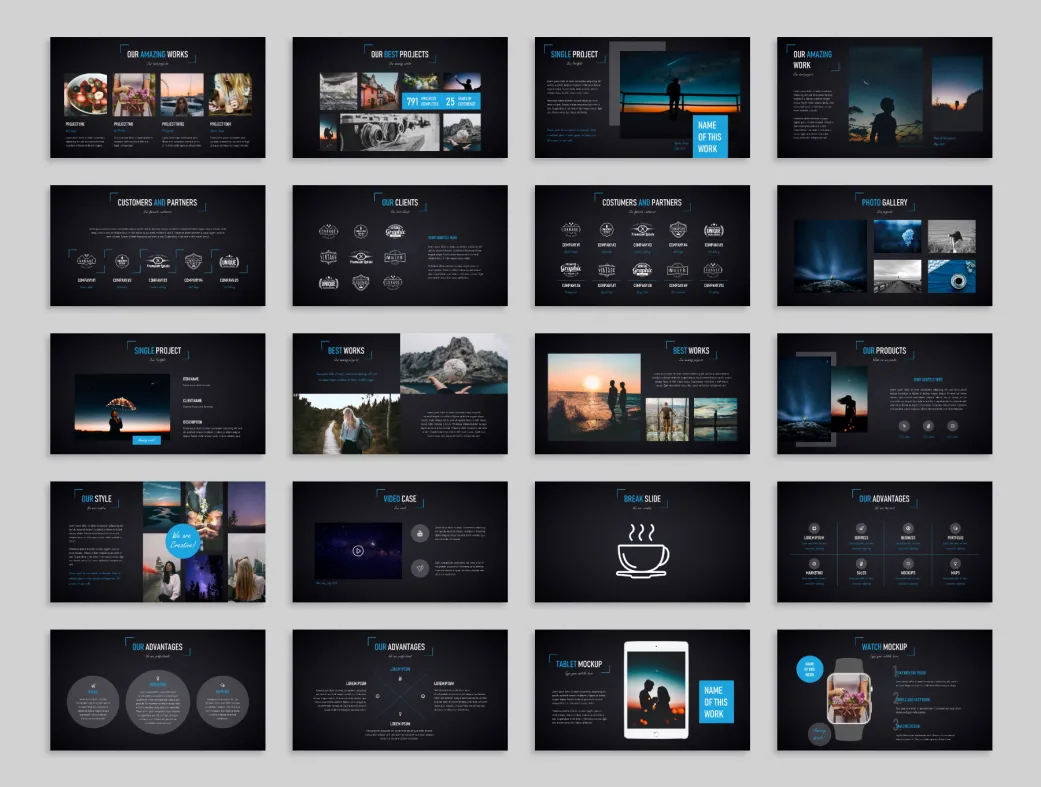1041x787 pixels.
Task: Click the coffee cup icon on Break Slide
Action: pyautogui.click(x=642, y=550)
